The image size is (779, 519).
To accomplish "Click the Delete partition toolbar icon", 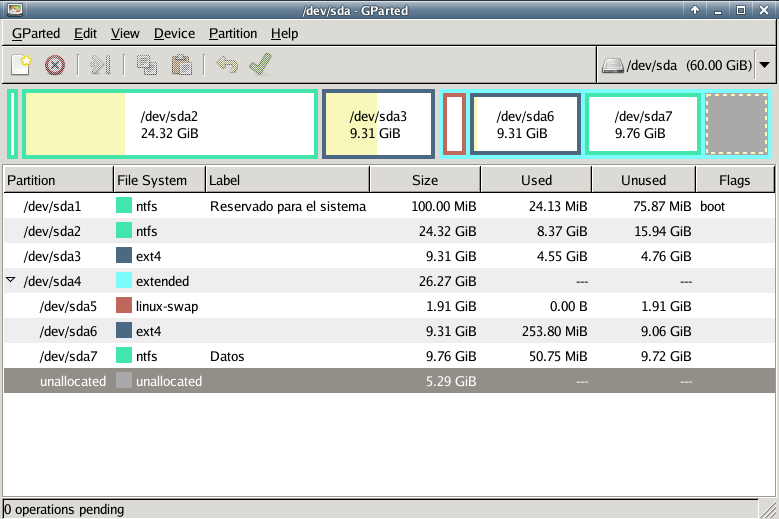I will 55,65.
